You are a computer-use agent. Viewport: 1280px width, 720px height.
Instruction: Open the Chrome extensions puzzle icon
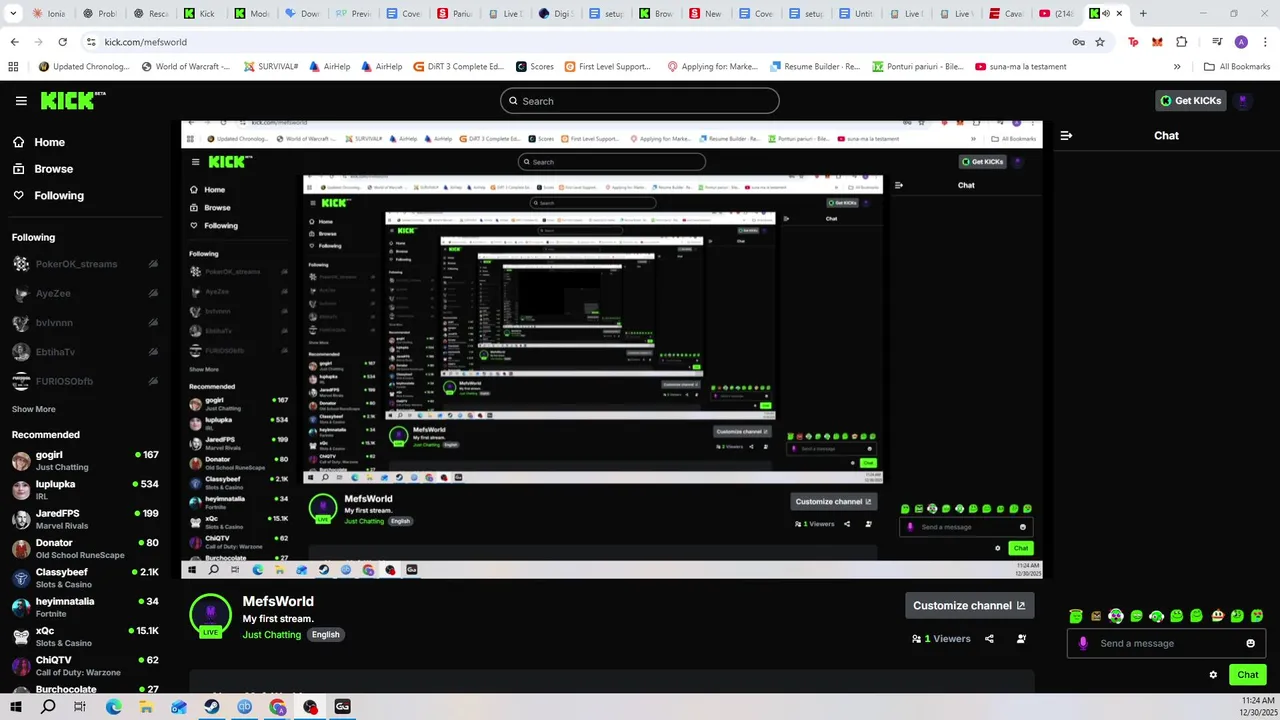coord(1182,42)
